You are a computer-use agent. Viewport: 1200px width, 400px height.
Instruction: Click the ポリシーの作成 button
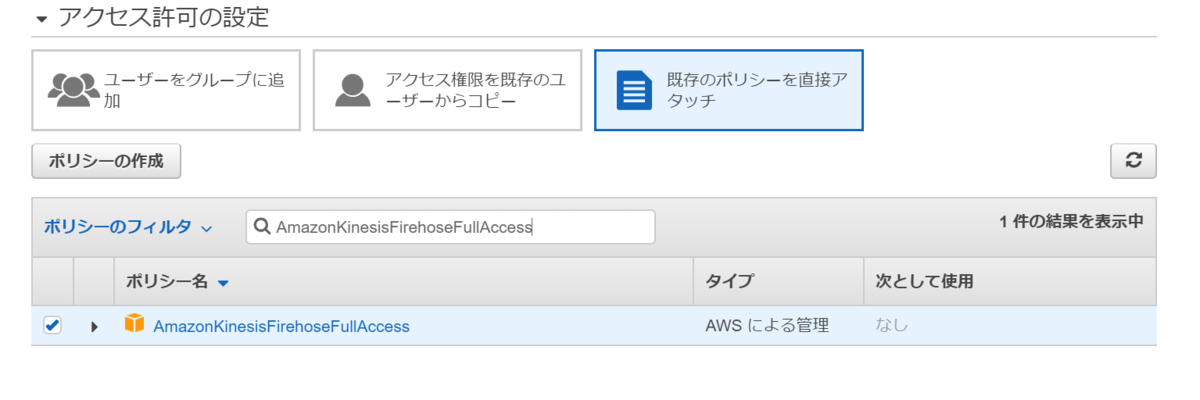[106, 161]
